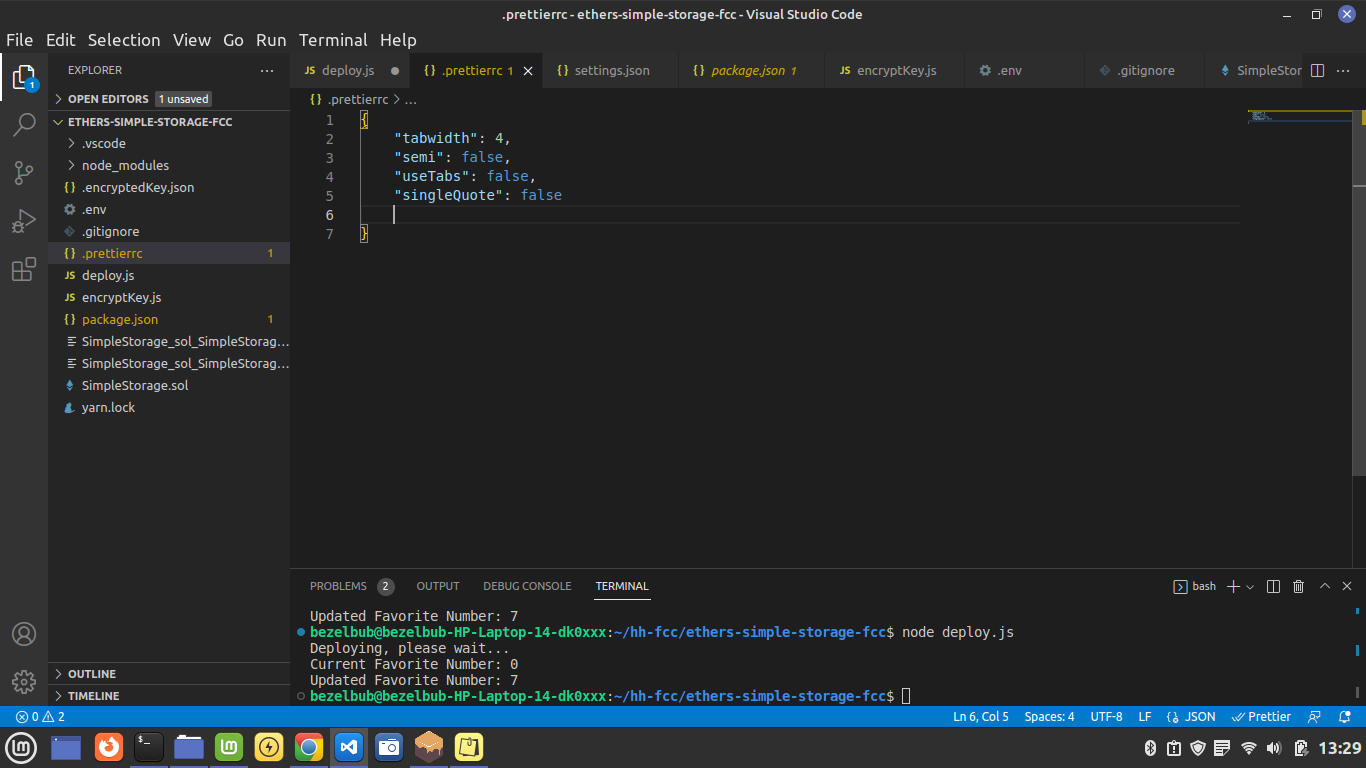
Task: Open the Extensions view
Action: click(x=24, y=269)
